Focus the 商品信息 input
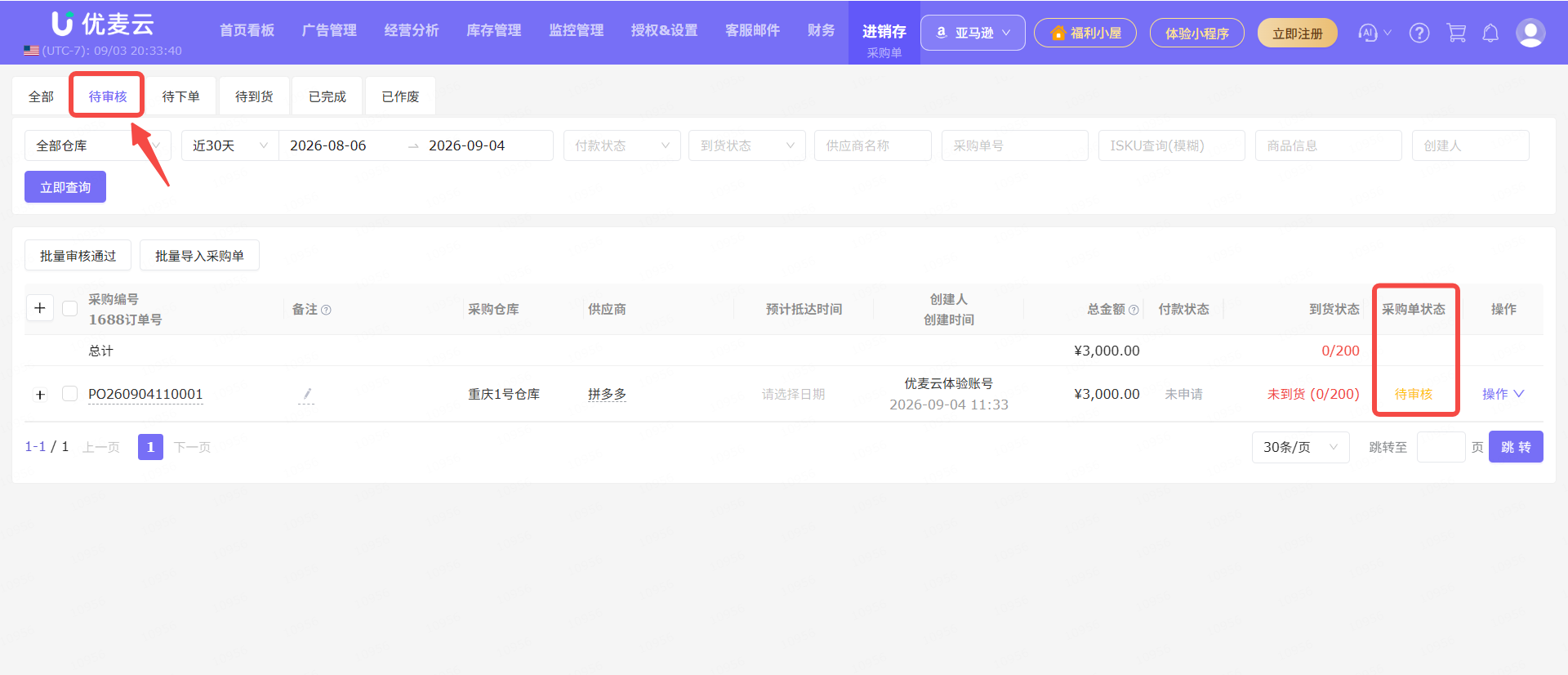This screenshot has height=675, width=1568. coord(1329,145)
